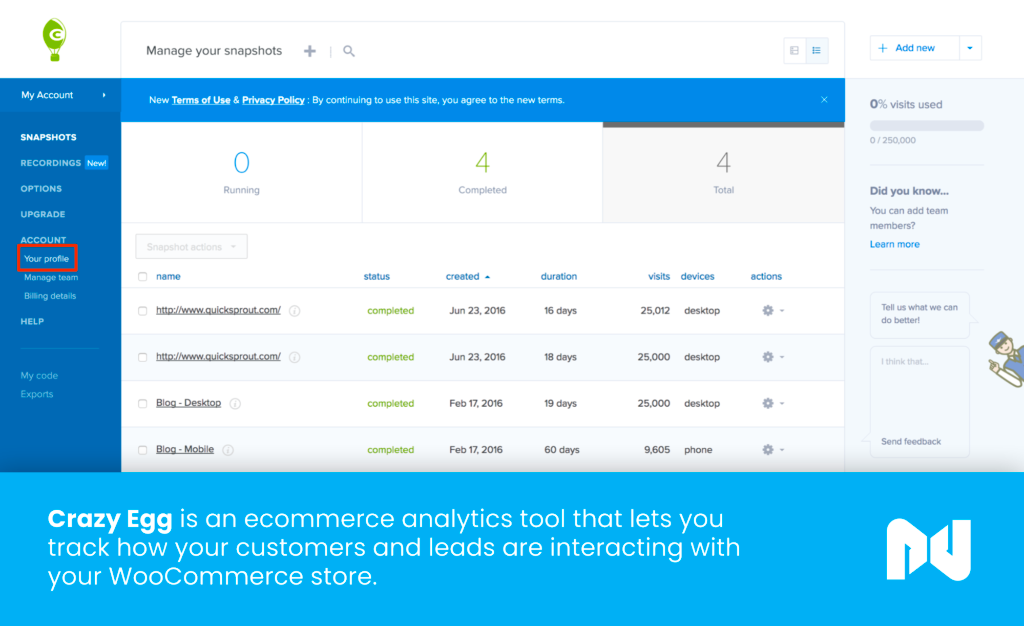Viewport: 1024px width, 626px height.
Task: Expand the Add new dropdown arrow
Action: click(969, 47)
